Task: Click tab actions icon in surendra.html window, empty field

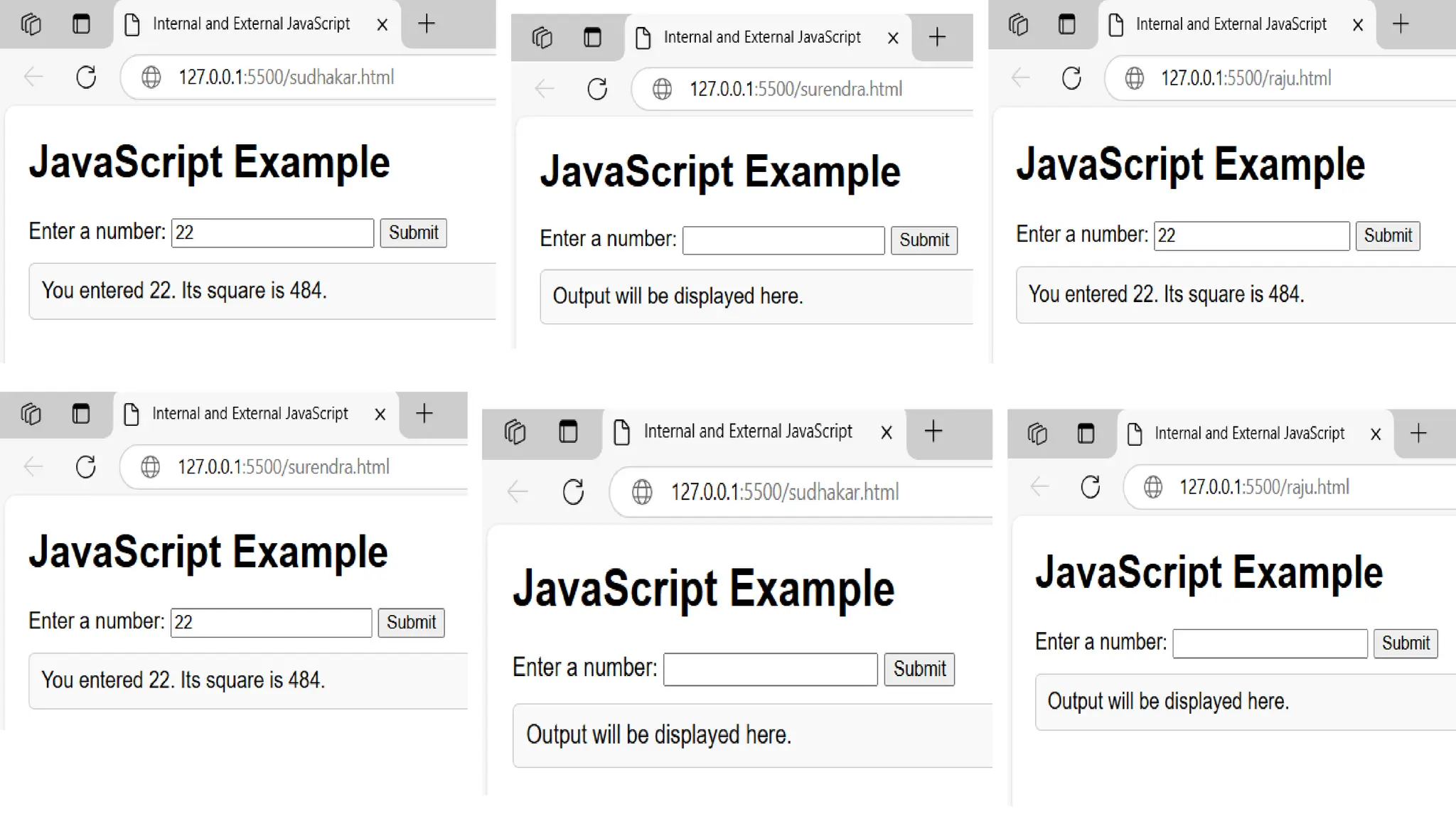Action: 592,37
